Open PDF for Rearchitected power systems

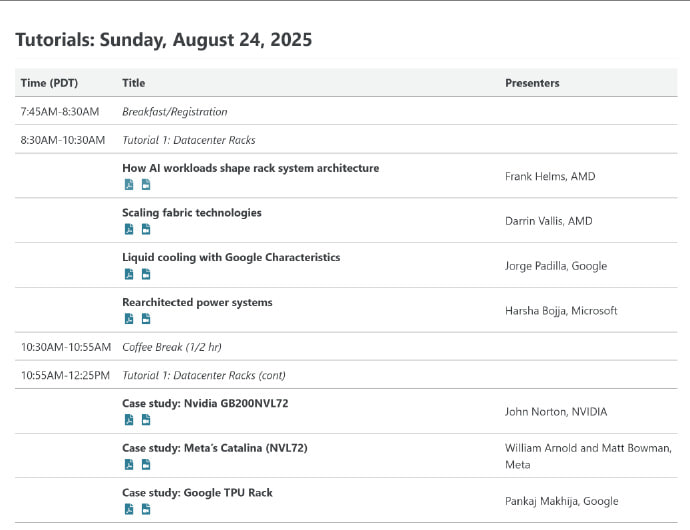tap(128, 319)
